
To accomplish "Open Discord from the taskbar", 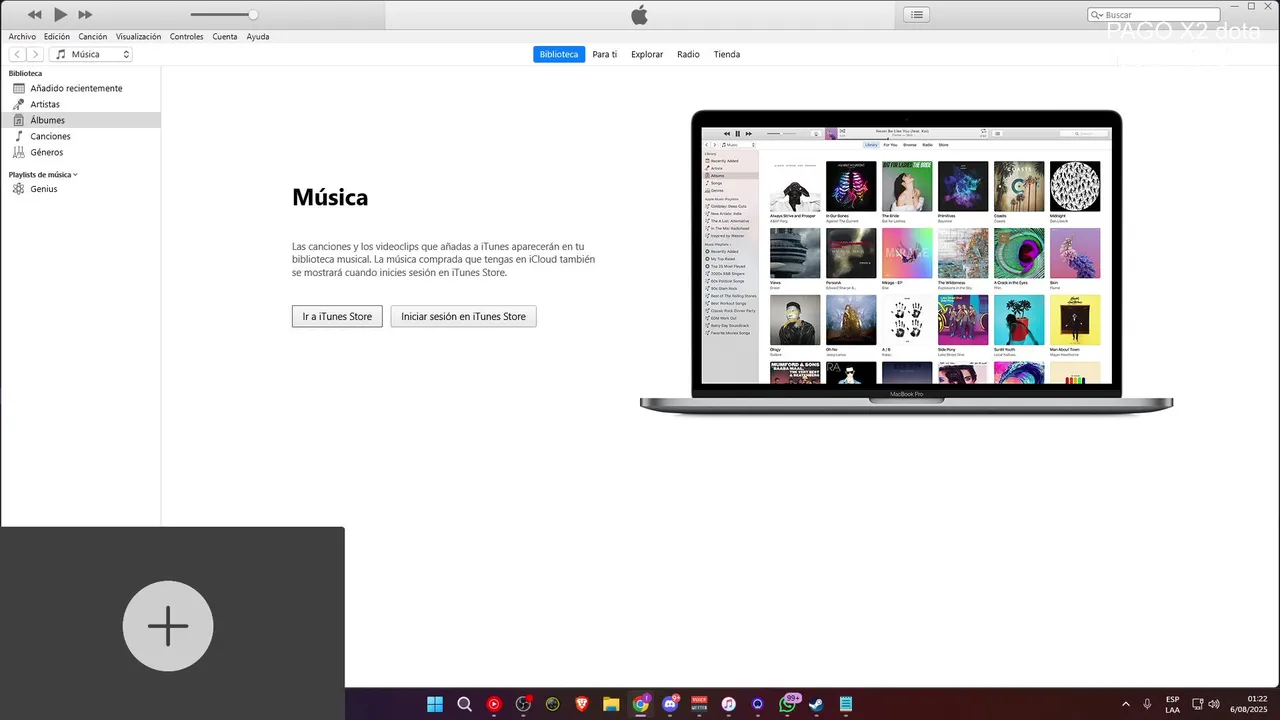I will 670,704.
